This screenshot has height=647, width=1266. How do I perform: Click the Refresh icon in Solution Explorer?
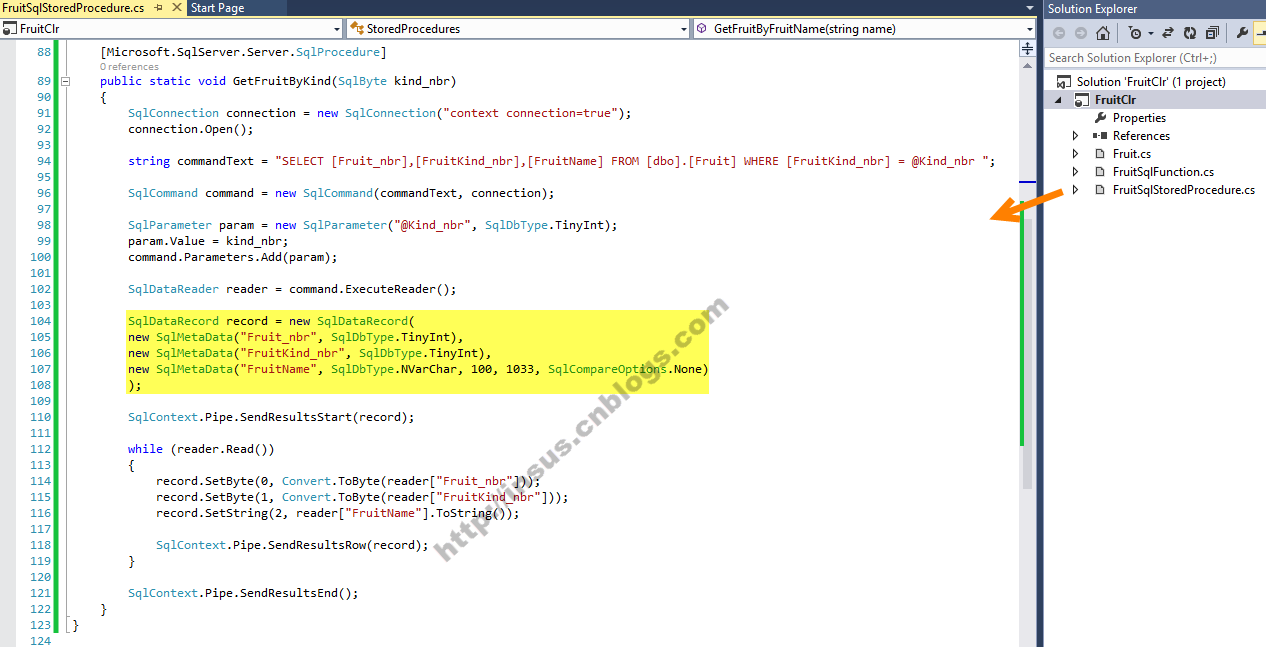1190,33
